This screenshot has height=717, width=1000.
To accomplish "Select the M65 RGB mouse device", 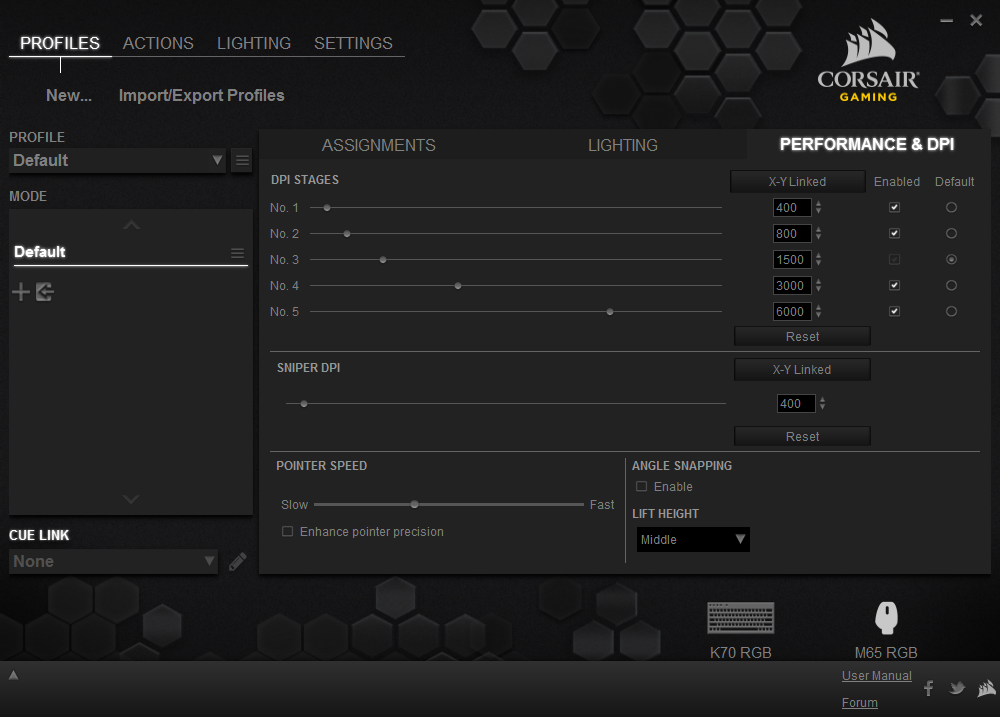I will (x=886, y=630).
